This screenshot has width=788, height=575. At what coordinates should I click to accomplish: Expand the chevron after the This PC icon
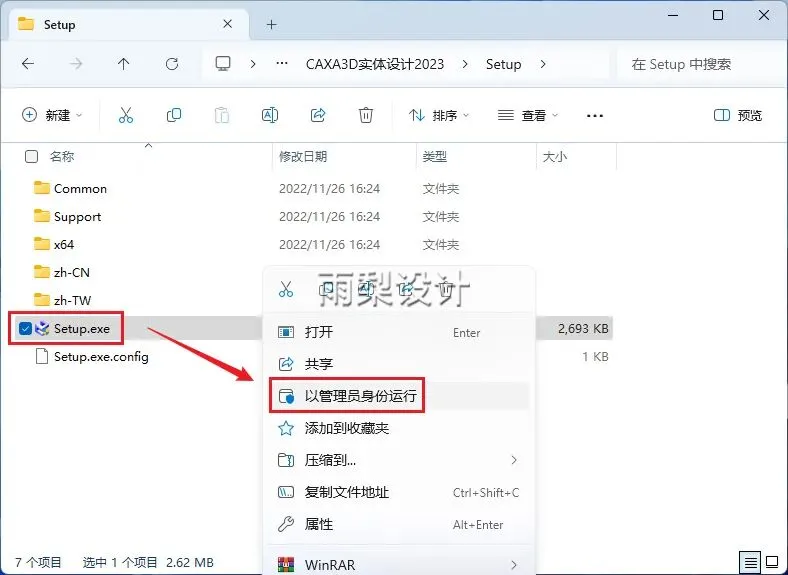(x=253, y=64)
